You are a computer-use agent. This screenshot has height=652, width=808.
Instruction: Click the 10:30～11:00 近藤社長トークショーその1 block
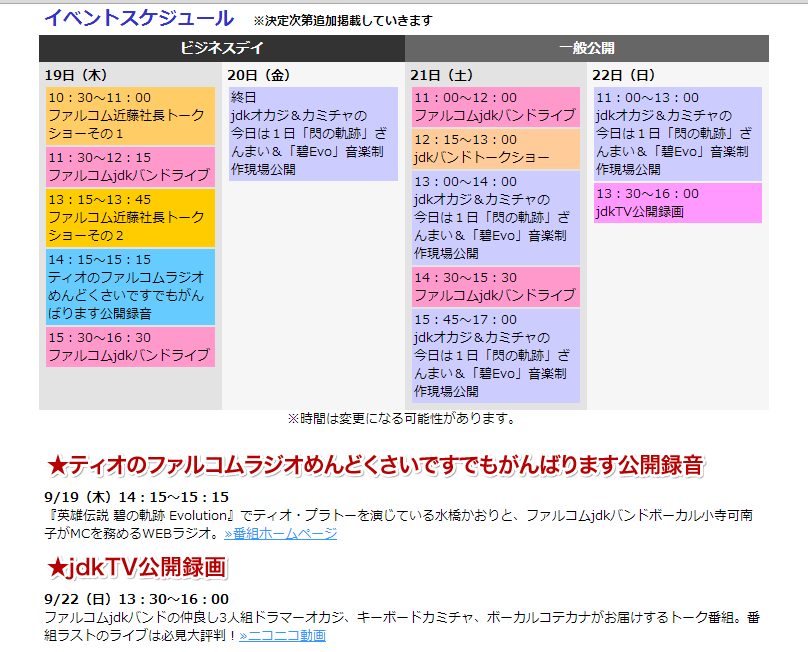coord(130,116)
